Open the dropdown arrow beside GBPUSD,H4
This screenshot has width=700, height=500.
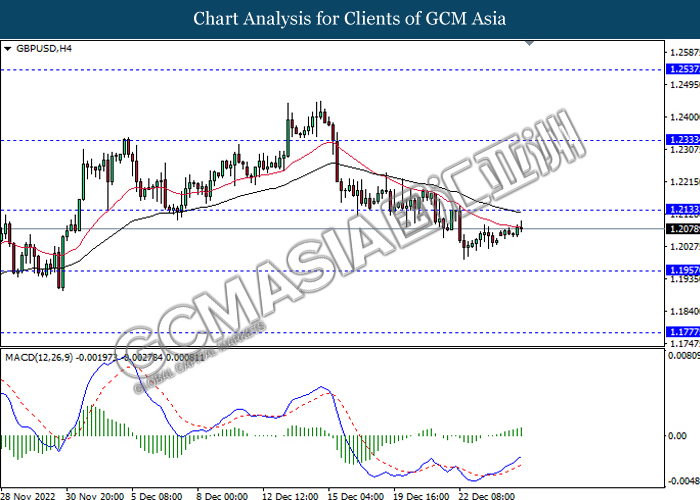[x=8, y=49]
